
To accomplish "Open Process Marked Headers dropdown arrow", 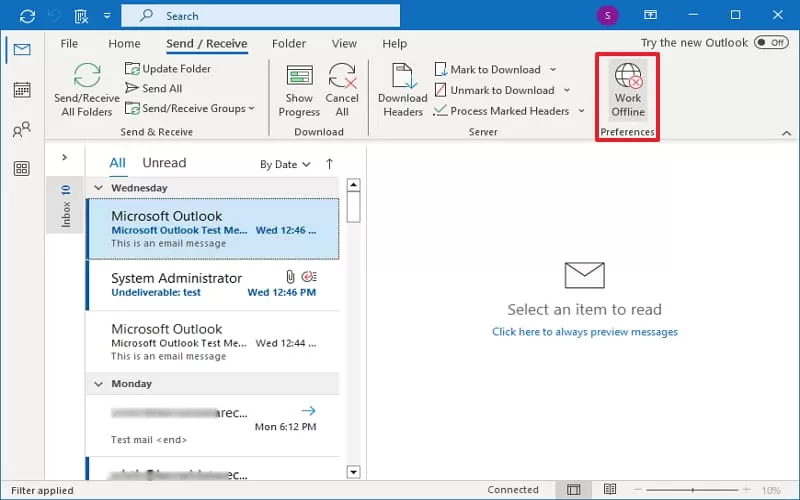I will [x=581, y=111].
